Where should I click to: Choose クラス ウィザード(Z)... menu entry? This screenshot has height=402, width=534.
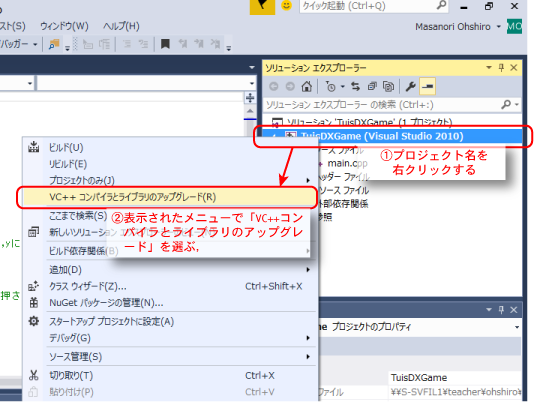[x=88, y=286]
